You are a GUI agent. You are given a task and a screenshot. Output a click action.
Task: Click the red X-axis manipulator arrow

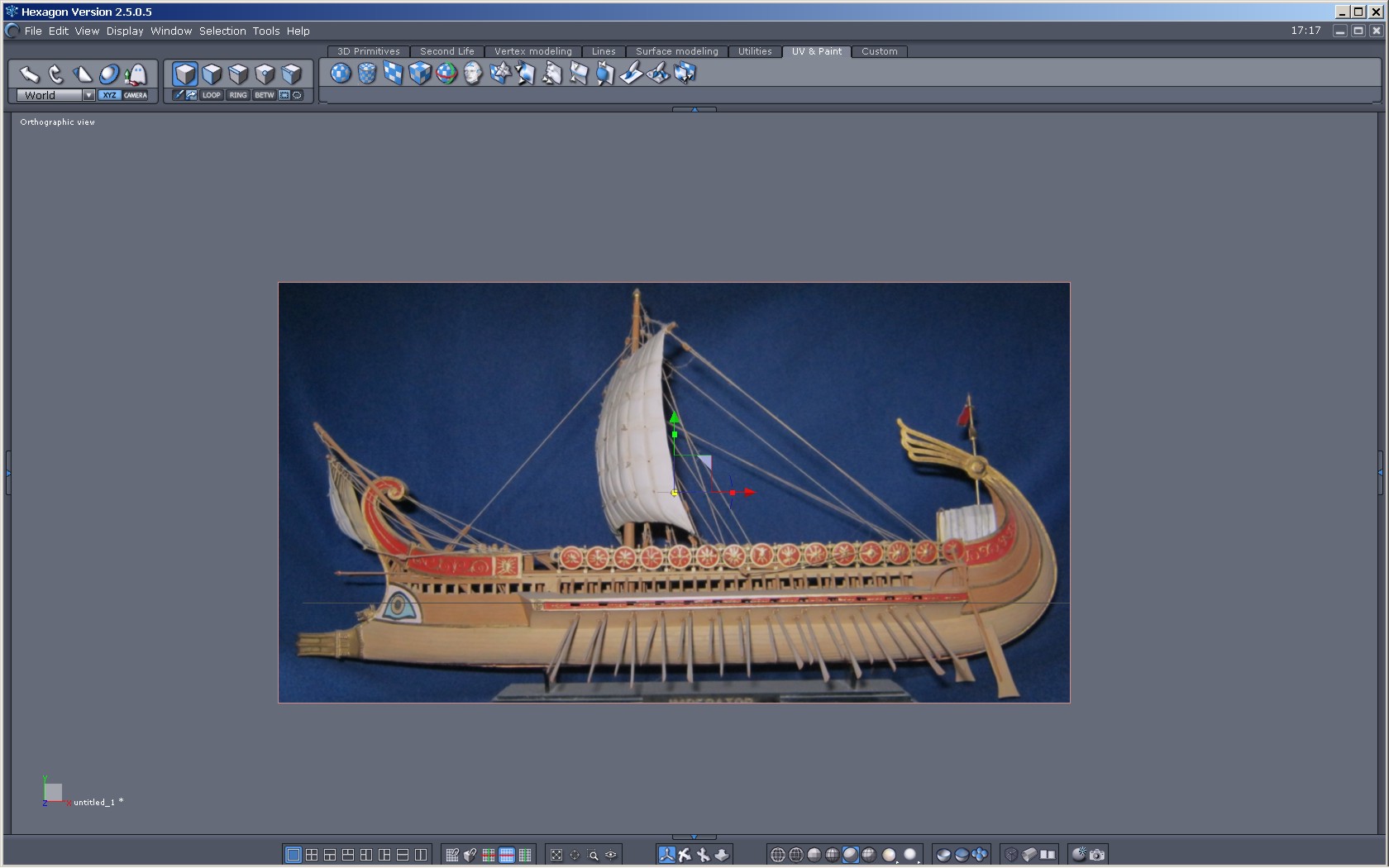point(748,493)
